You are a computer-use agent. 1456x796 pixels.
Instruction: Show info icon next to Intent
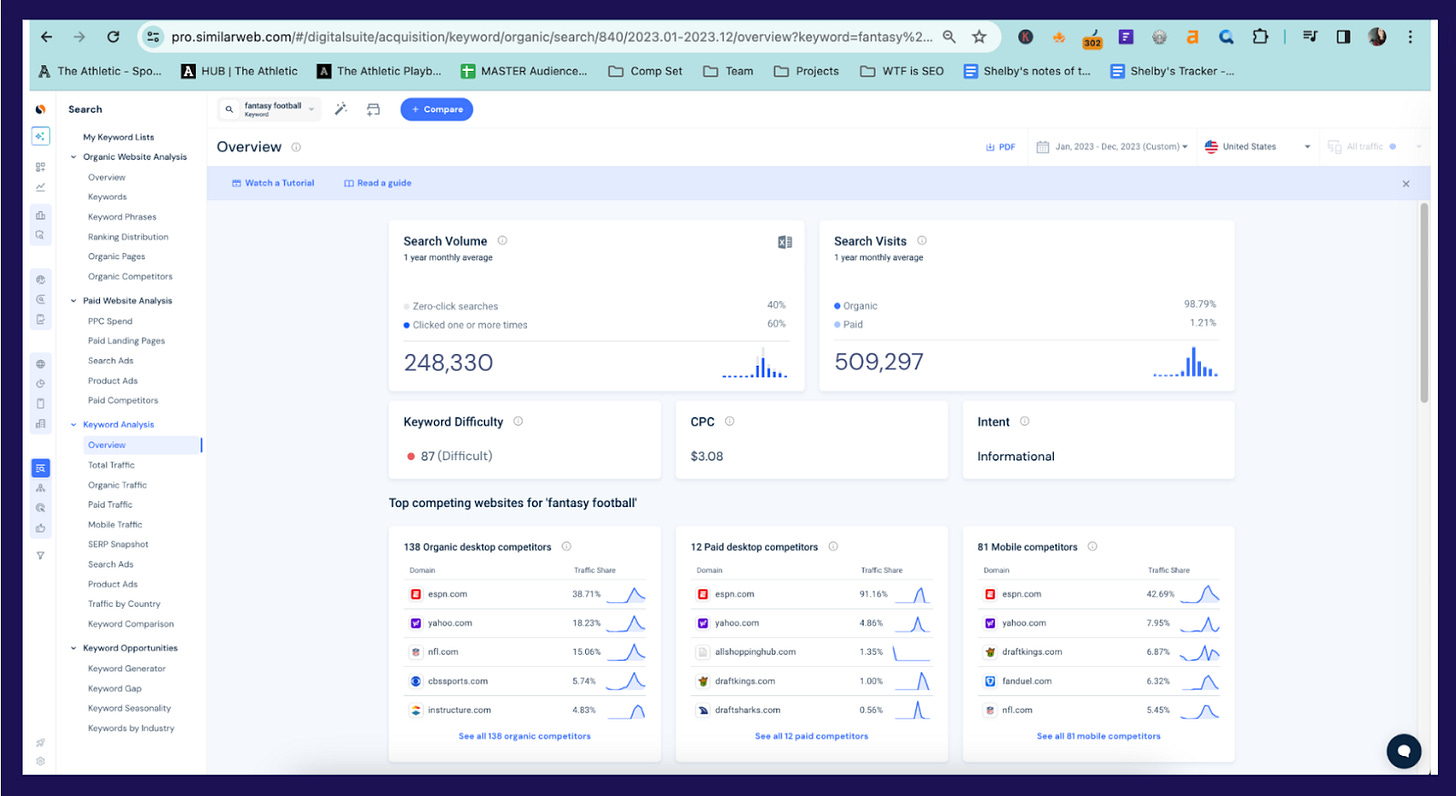pos(1025,422)
